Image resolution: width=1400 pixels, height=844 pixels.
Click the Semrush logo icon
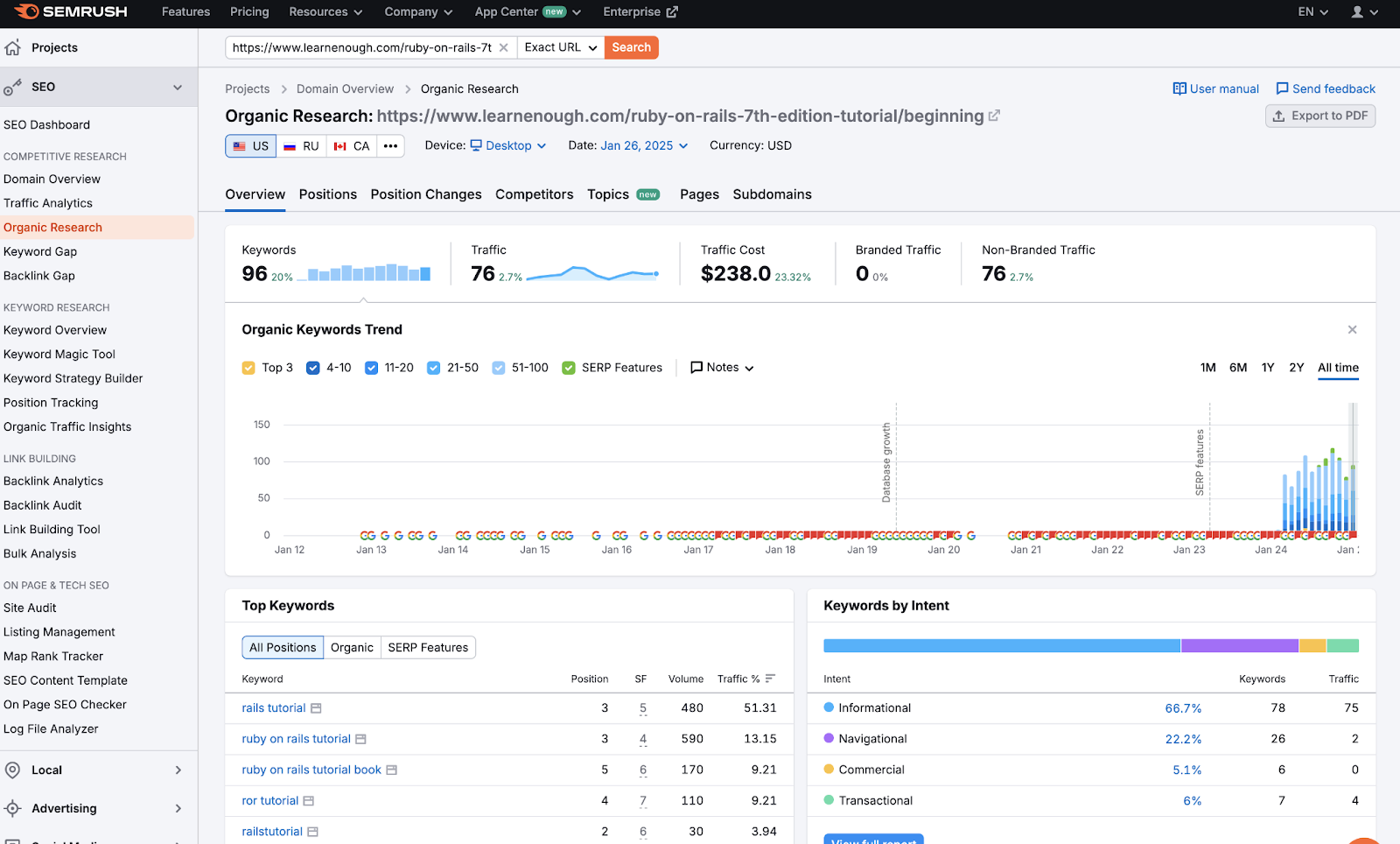tap(26, 11)
